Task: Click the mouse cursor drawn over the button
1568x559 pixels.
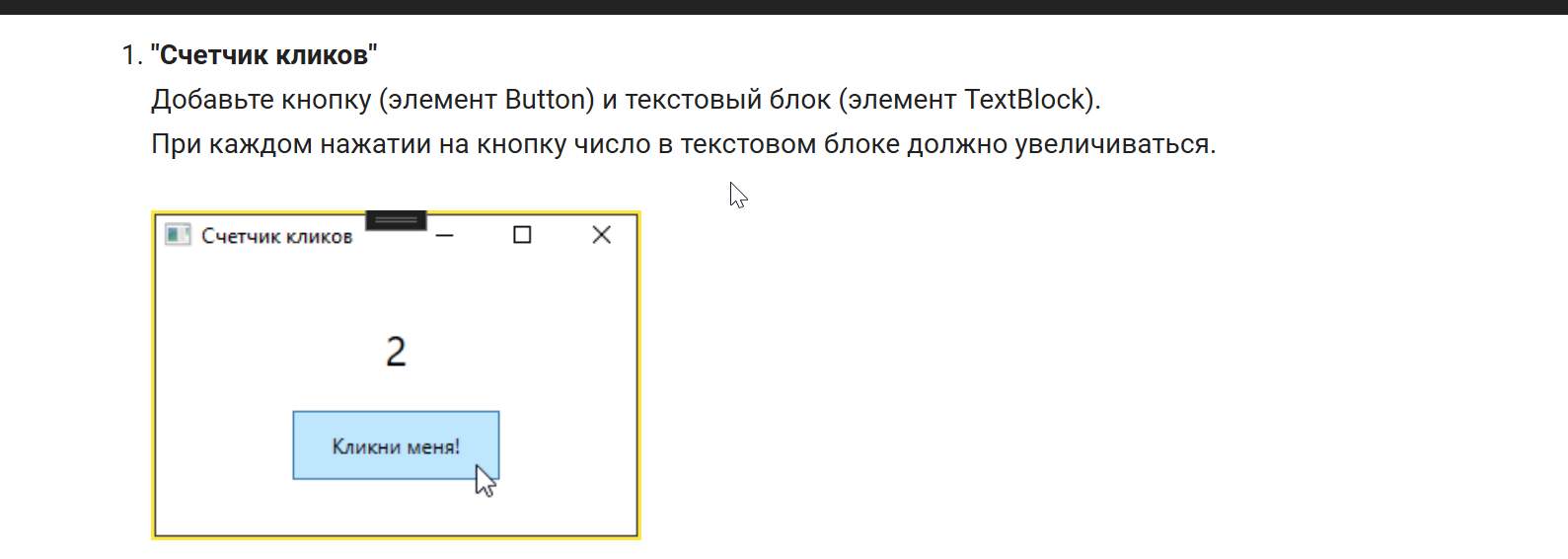Action: click(x=485, y=481)
